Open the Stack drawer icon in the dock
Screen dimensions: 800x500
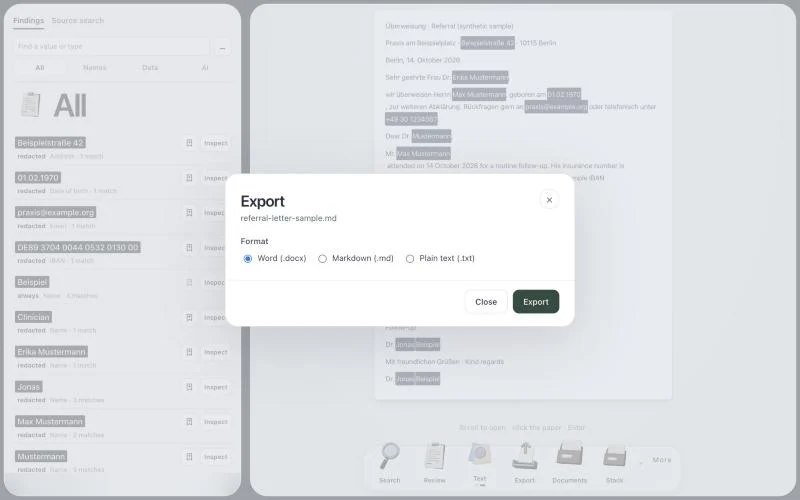point(614,457)
